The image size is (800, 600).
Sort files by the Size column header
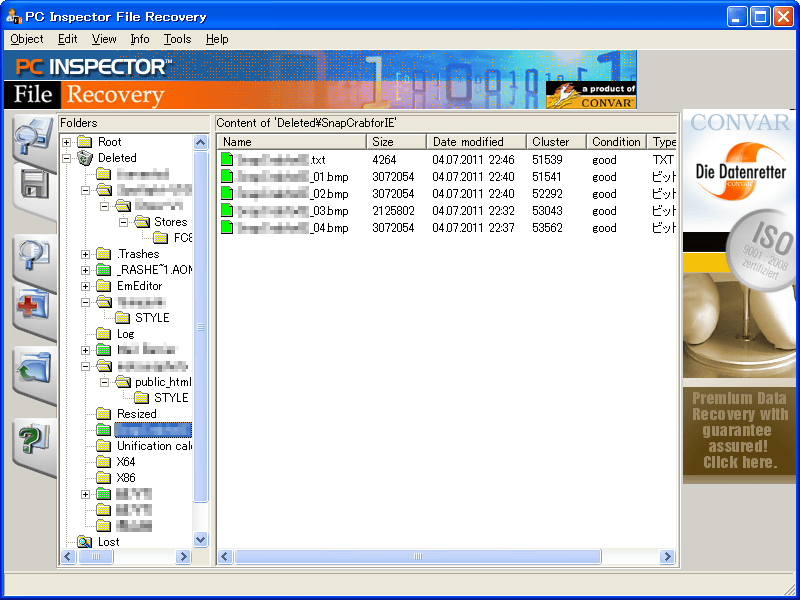pos(396,142)
